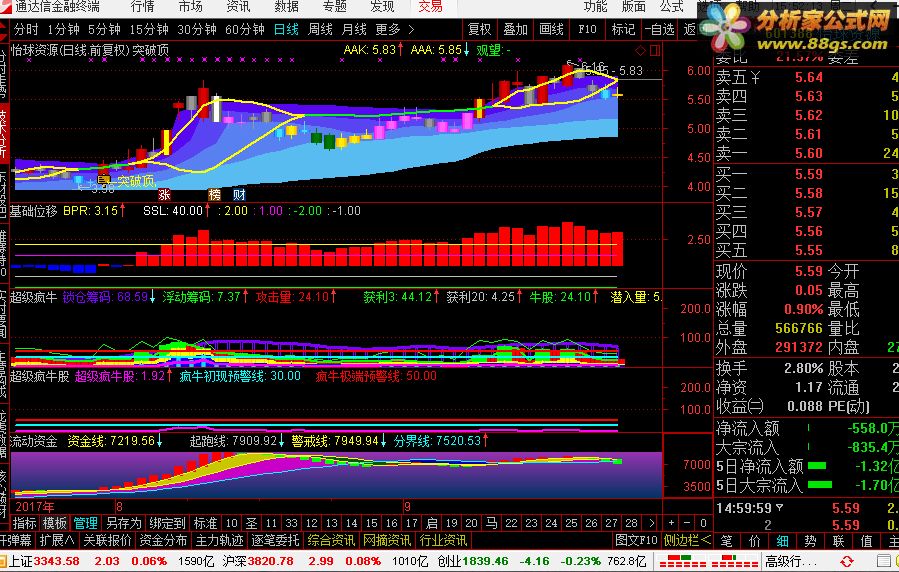Open the 市场 menu
This screenshot has height=572, width=899.
pos(190,7)
